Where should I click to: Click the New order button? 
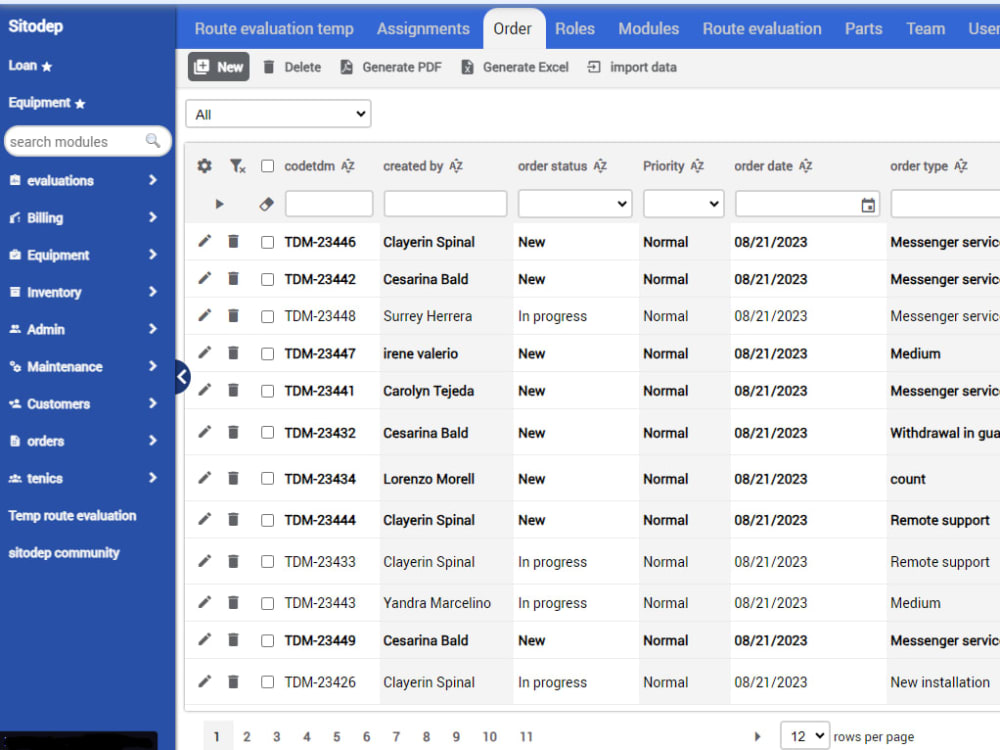pyautogui.click(x=219, y=67)
